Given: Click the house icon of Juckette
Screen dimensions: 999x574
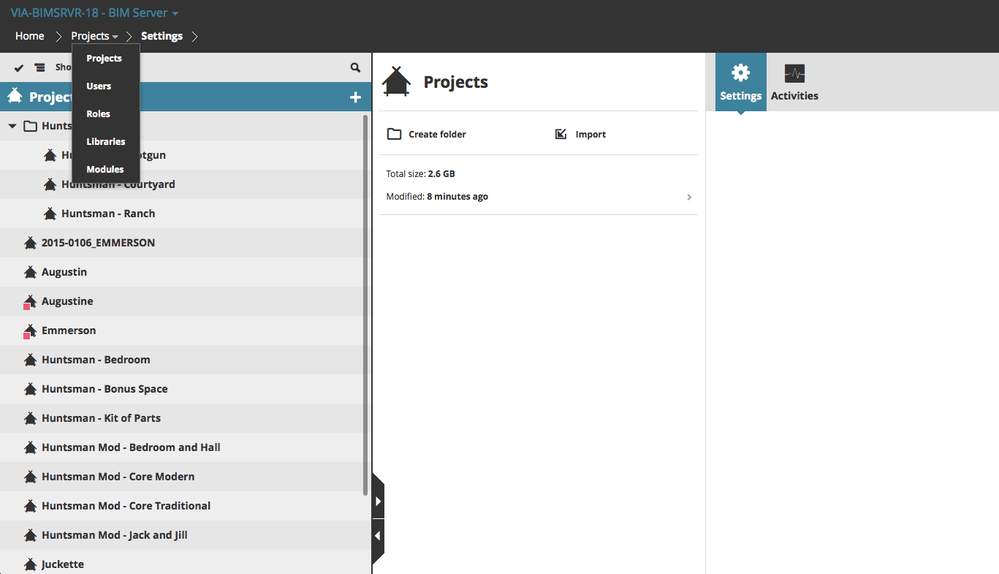Looking at the screenshot, I should pos(30,564).
